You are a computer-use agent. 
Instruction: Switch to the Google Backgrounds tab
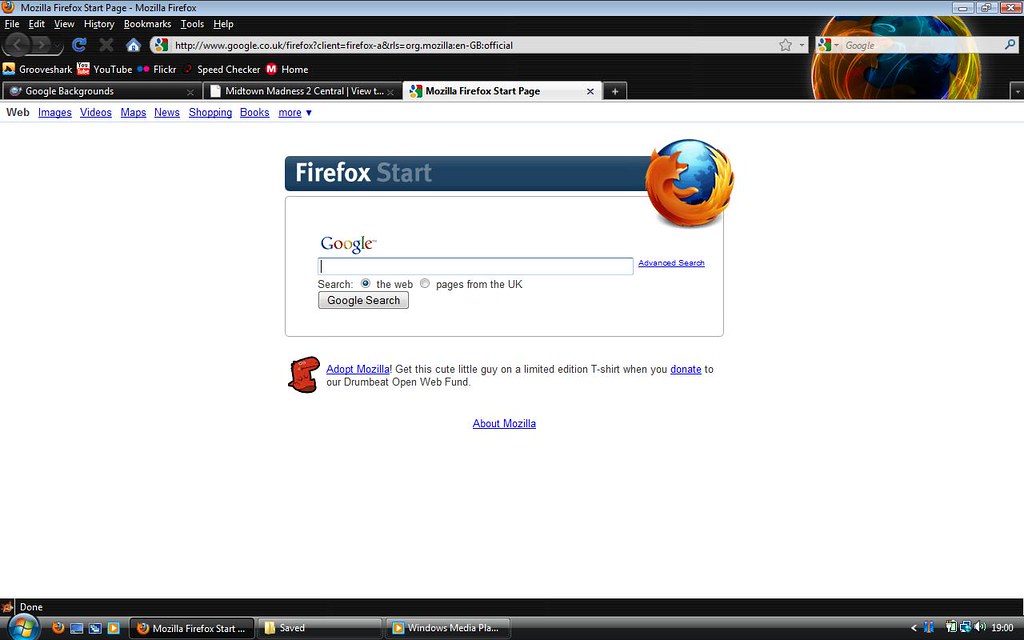(95, 91)
